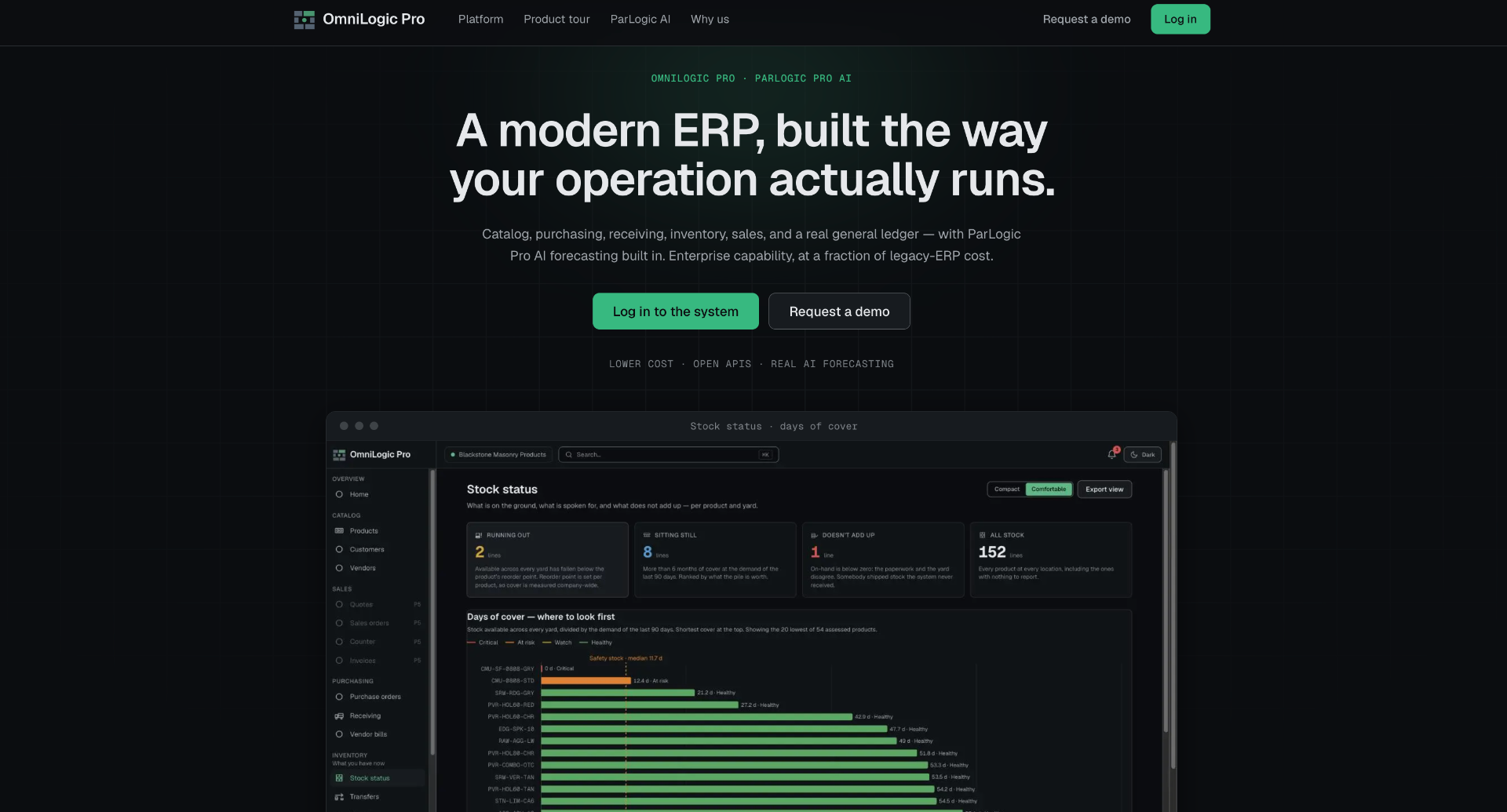Screen dimensions: 1507x812
Task: Click the Running Out summary card count
Action: (480, 552)
